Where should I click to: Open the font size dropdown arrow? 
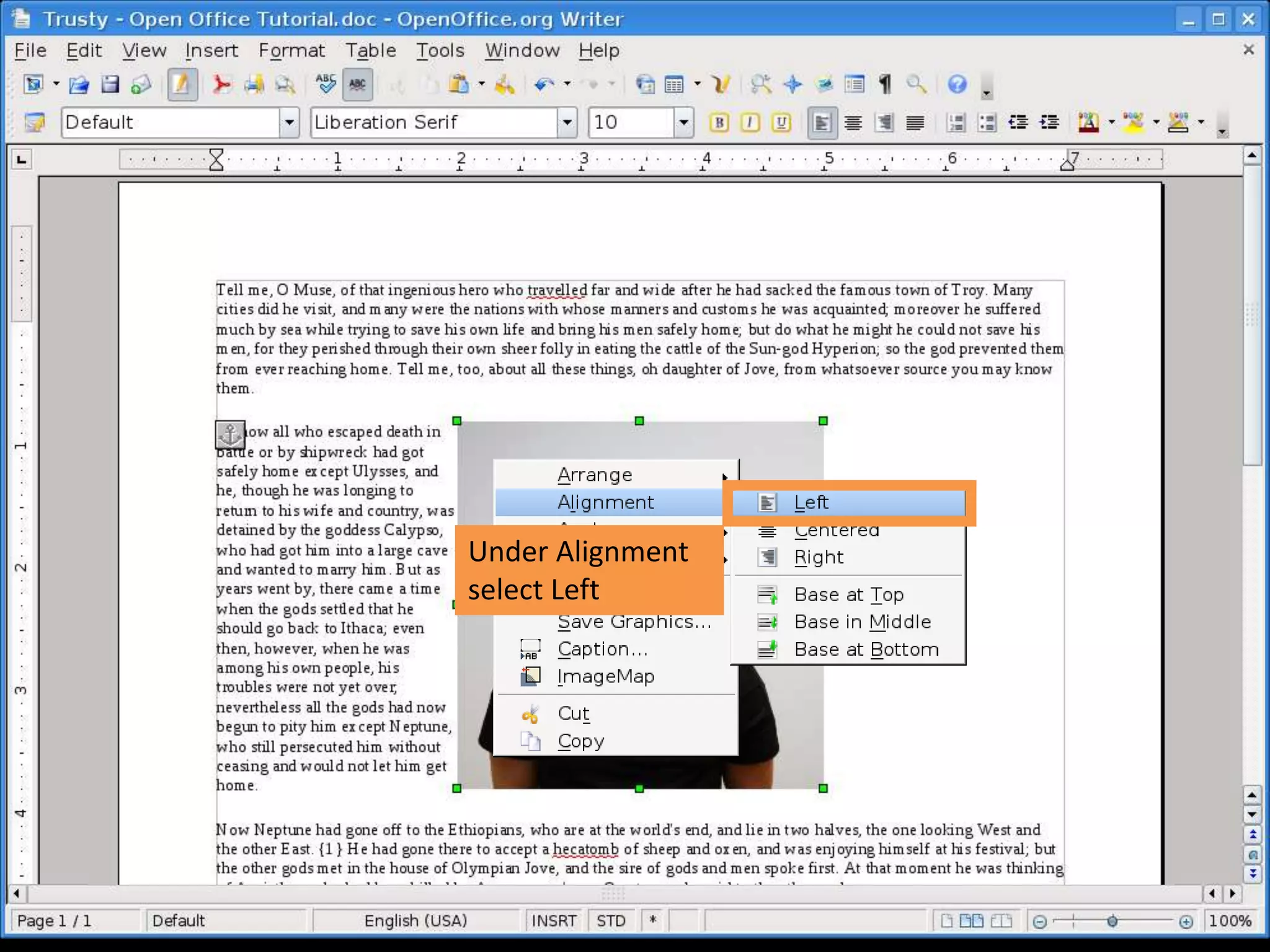pos(683,123)
